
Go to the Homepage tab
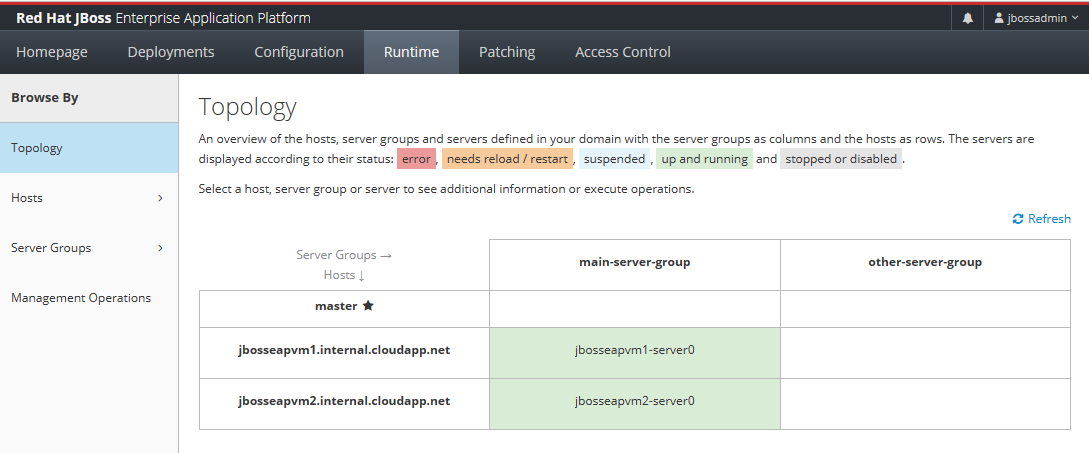coord(52,52)
